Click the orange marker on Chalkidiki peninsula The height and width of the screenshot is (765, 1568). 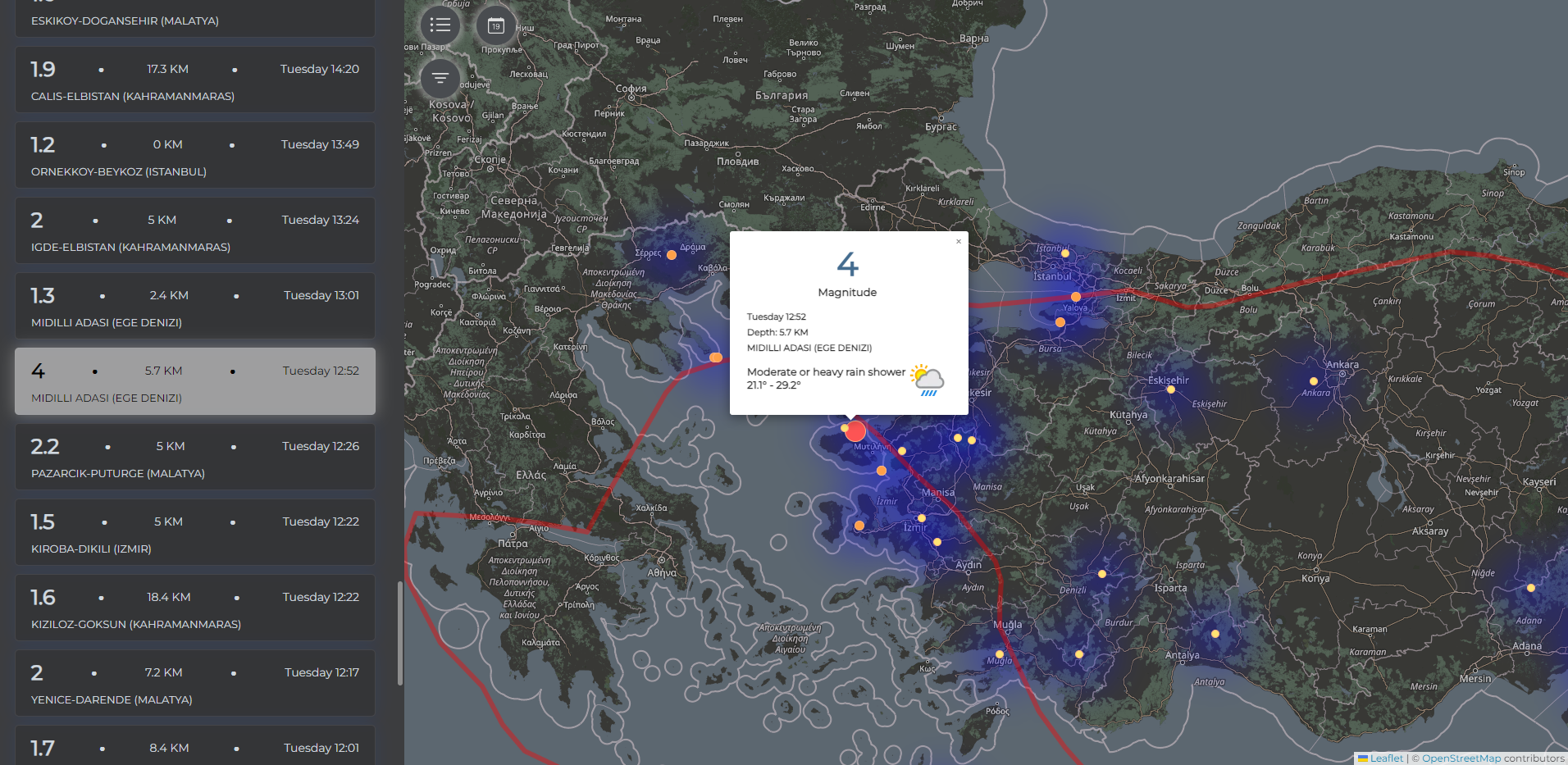click(x=716, y=357)
